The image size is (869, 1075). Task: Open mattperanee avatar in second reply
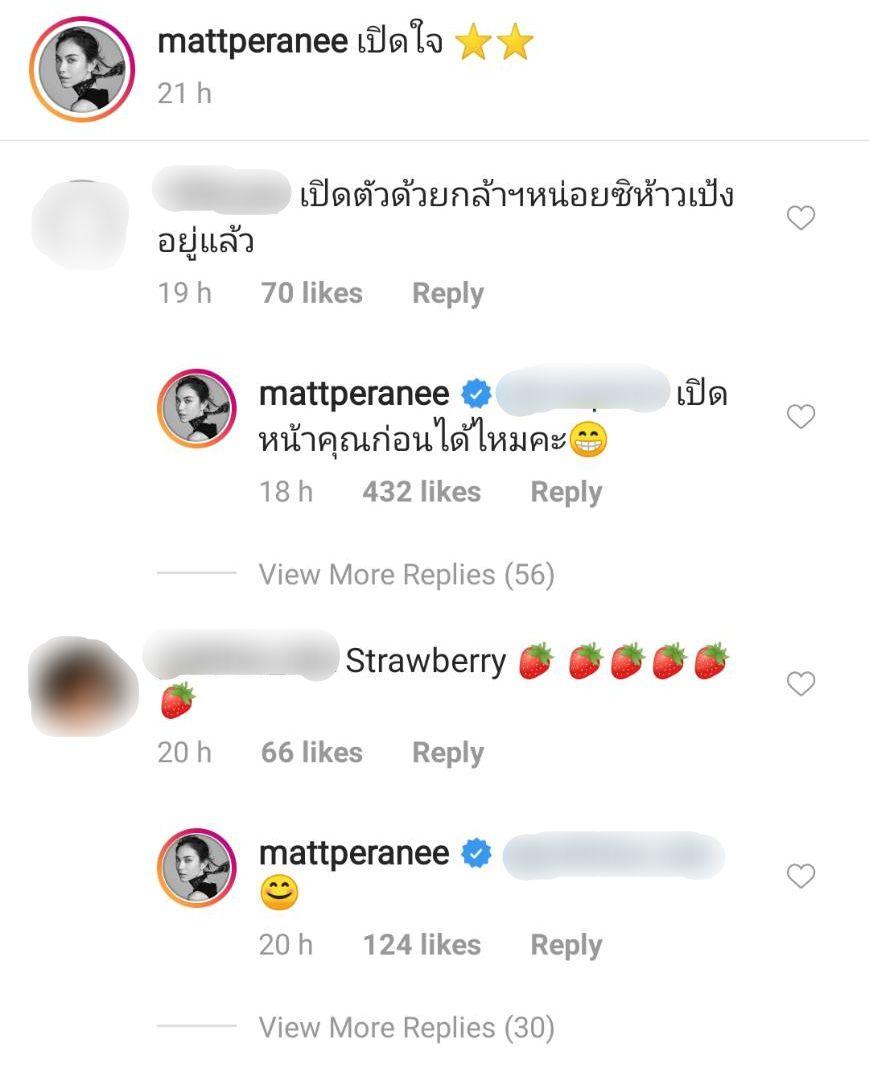pos(197,867)
